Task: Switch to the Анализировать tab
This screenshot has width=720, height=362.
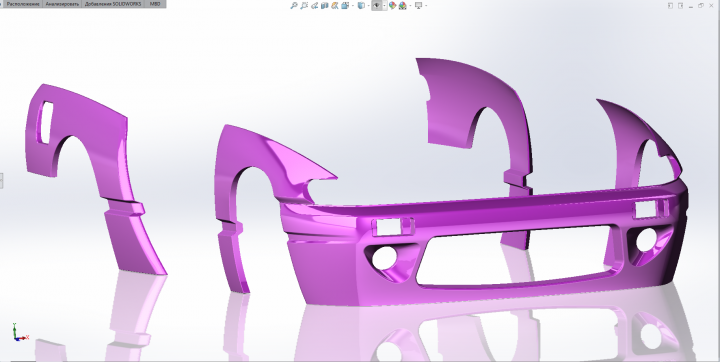Action: click(62, 4)
